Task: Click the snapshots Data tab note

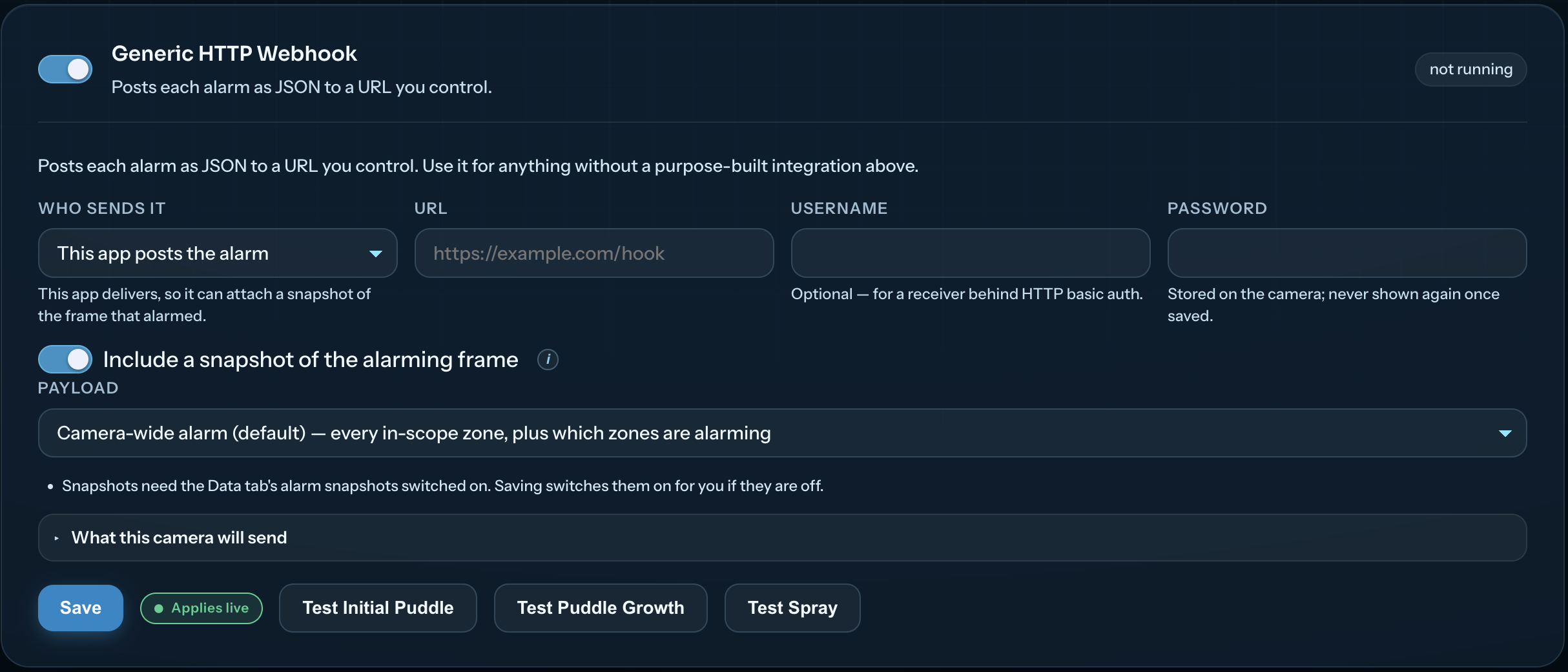Action: pos(442,486)
